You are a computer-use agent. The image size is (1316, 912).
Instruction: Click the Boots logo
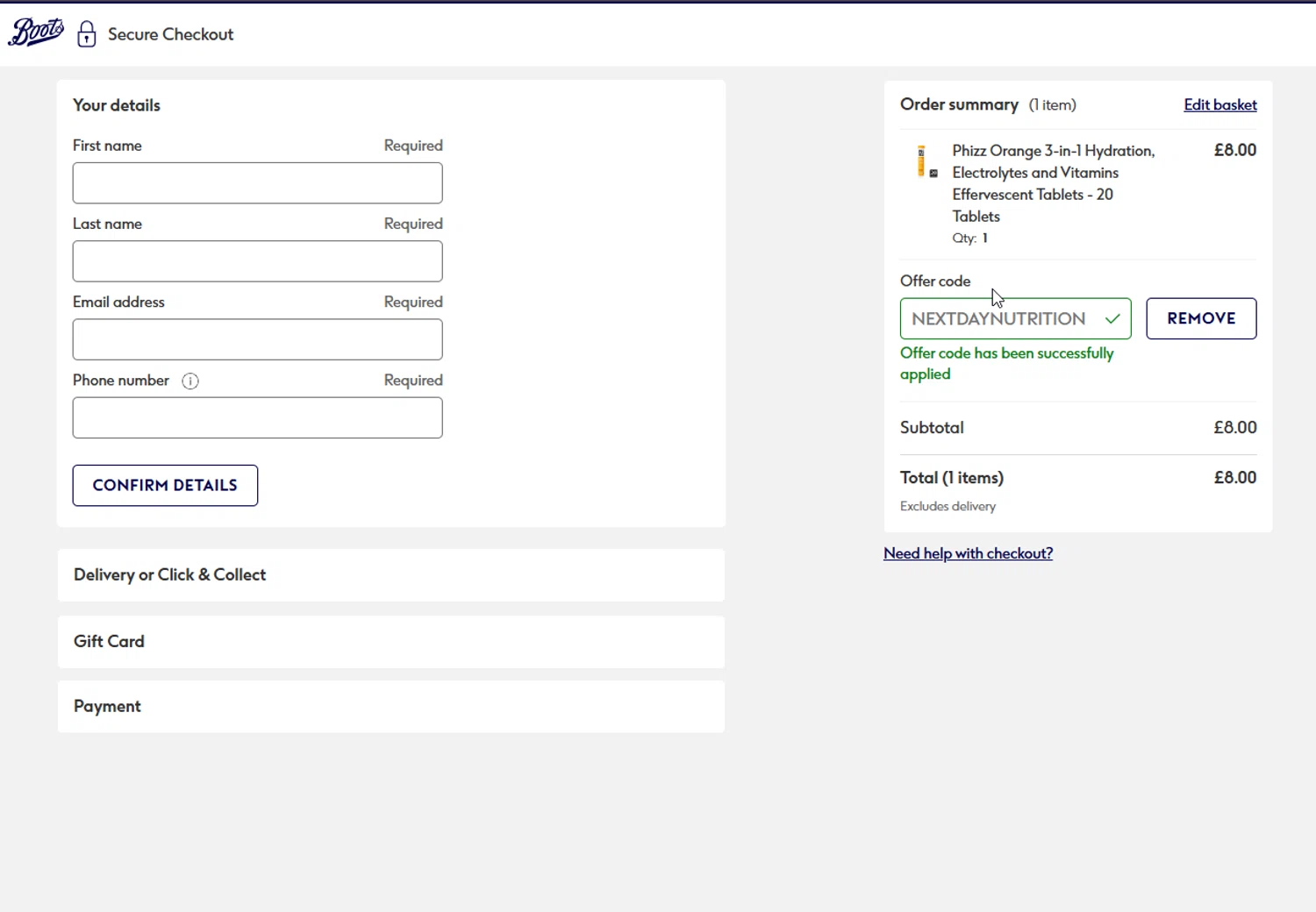click(x=36, y=33)
